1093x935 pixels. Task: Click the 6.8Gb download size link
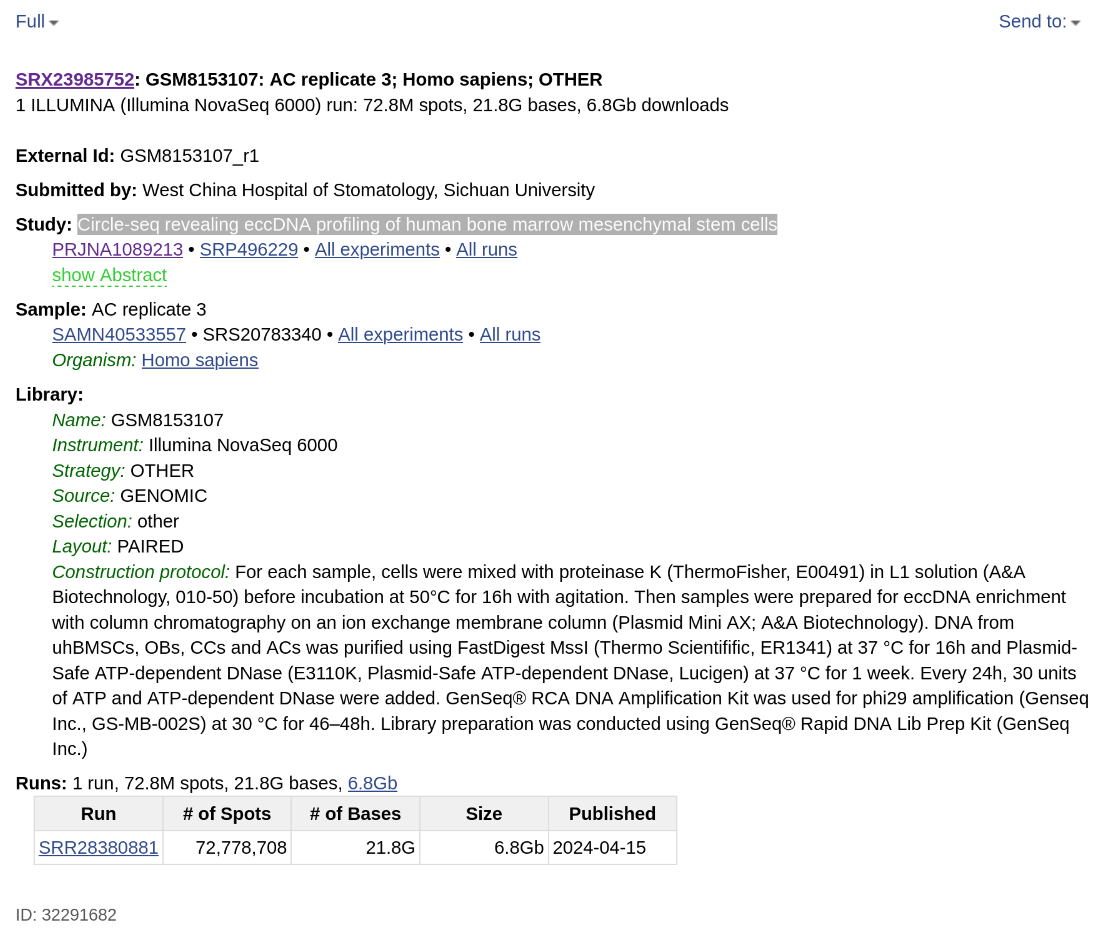(x=372, y=784)
